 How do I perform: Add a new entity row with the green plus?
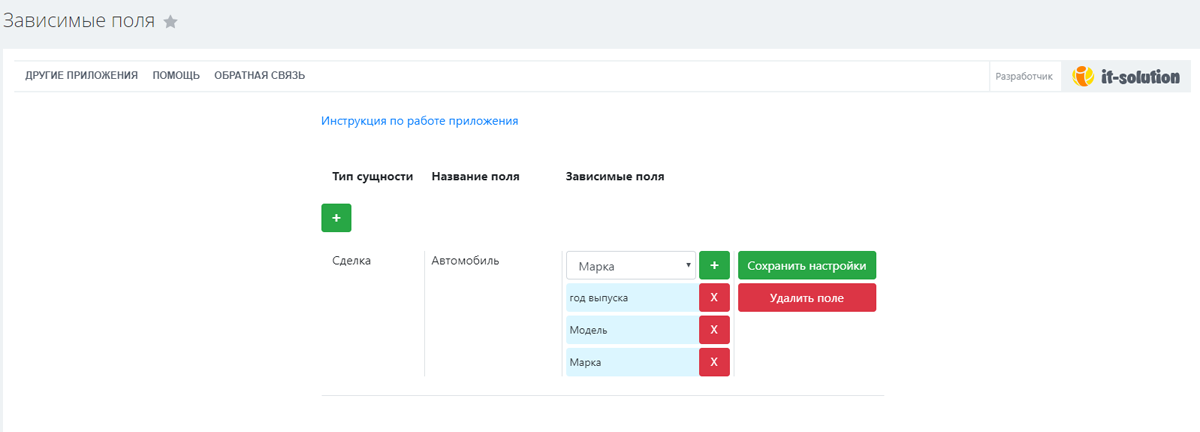point(336,217)
